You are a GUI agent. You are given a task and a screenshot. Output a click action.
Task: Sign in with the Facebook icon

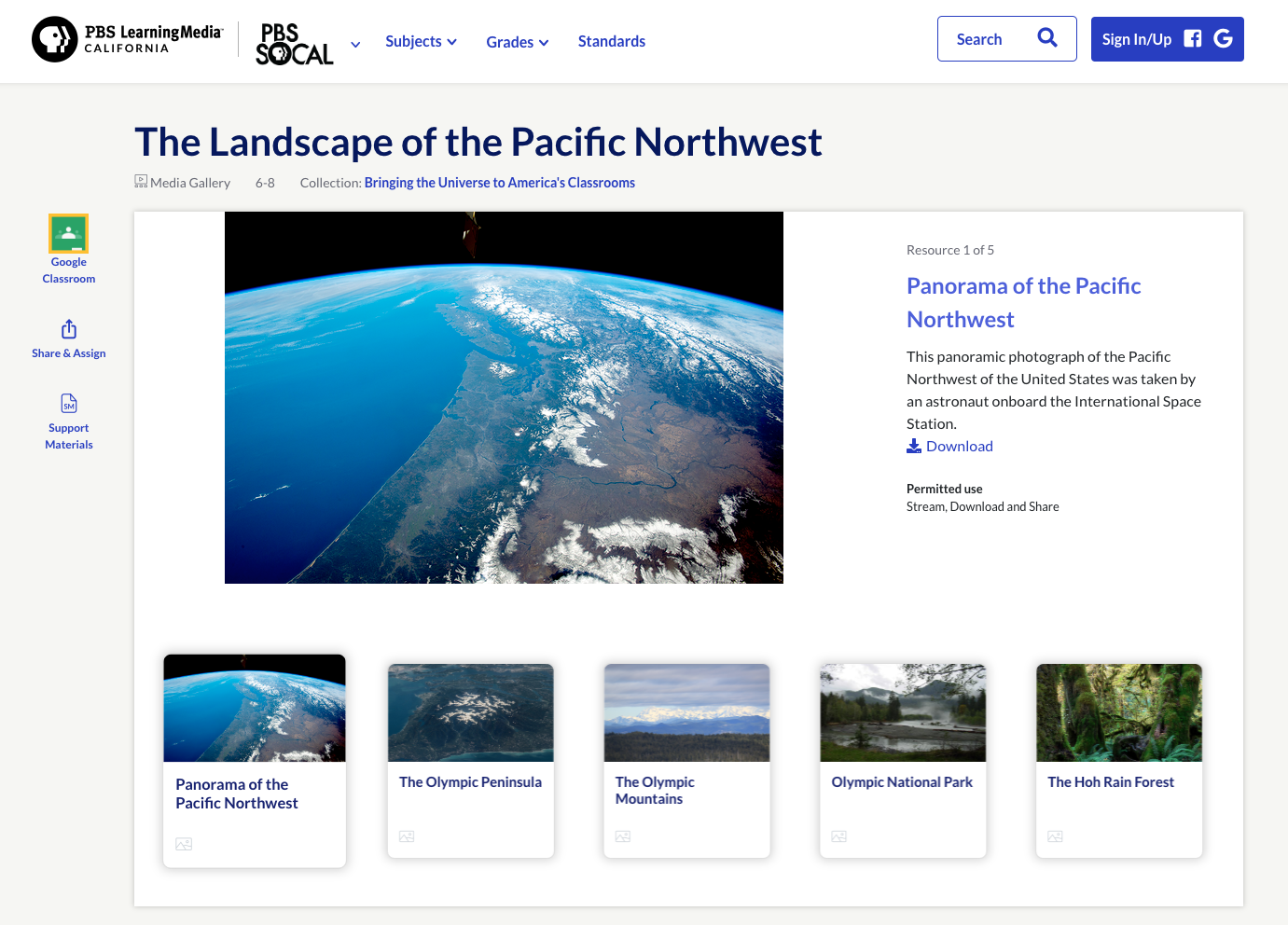[x=1192, y=38]
